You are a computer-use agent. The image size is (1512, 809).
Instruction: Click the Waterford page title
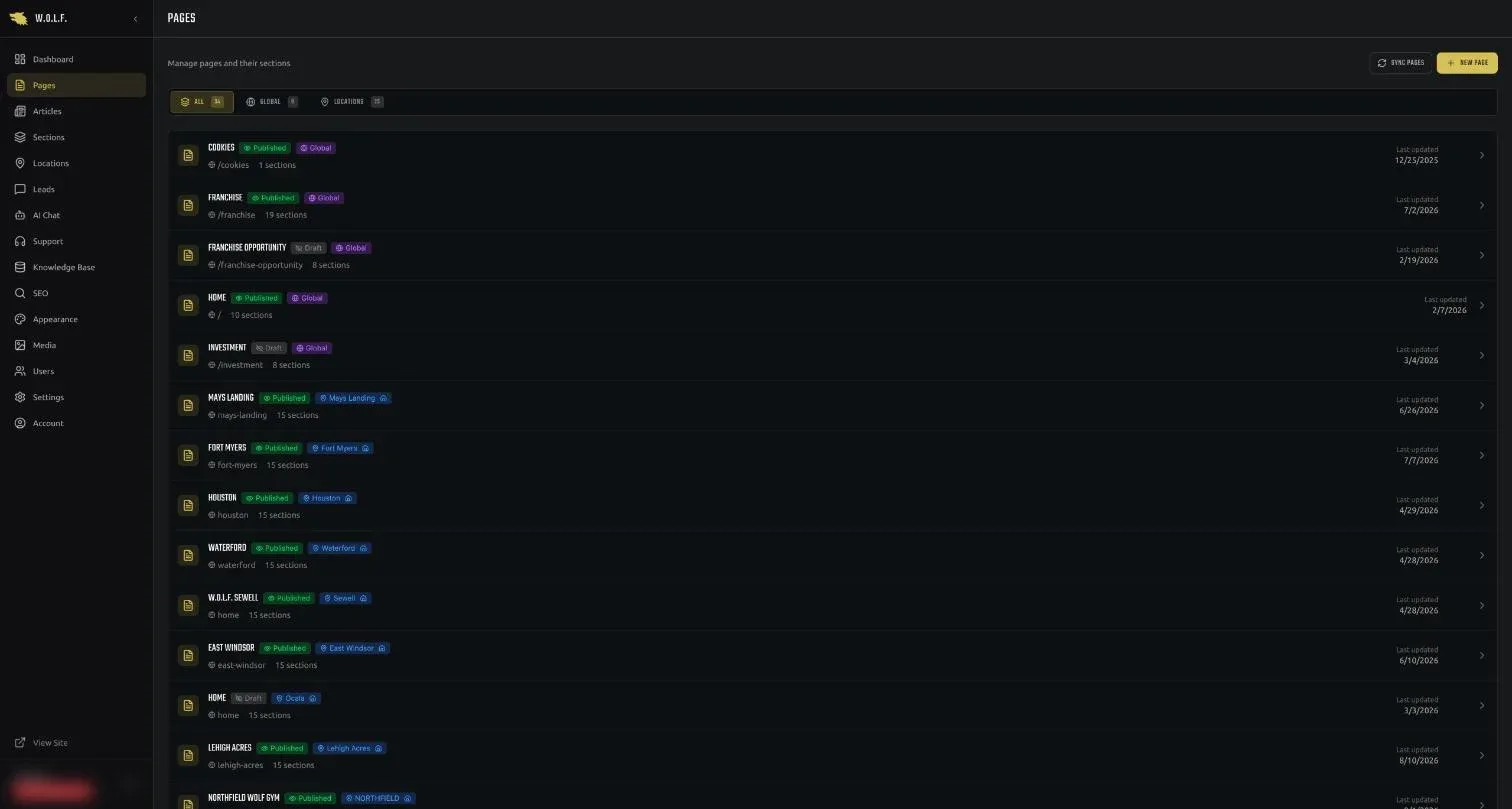click(x=227, y=548)
